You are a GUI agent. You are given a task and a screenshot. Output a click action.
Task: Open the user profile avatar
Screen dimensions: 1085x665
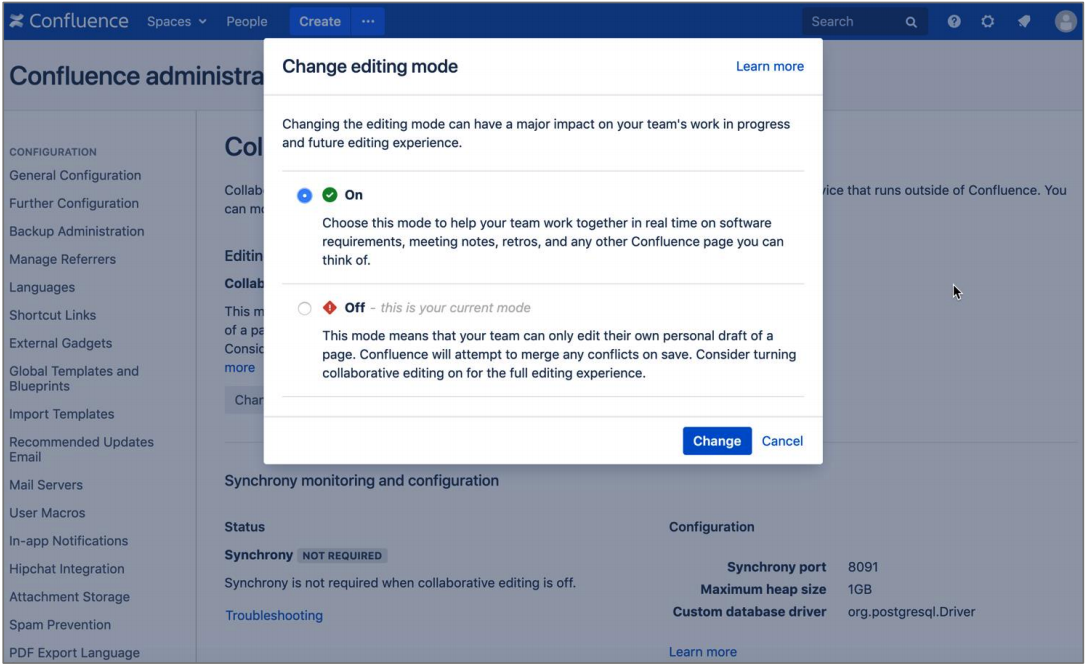[x=1066, y=21]
